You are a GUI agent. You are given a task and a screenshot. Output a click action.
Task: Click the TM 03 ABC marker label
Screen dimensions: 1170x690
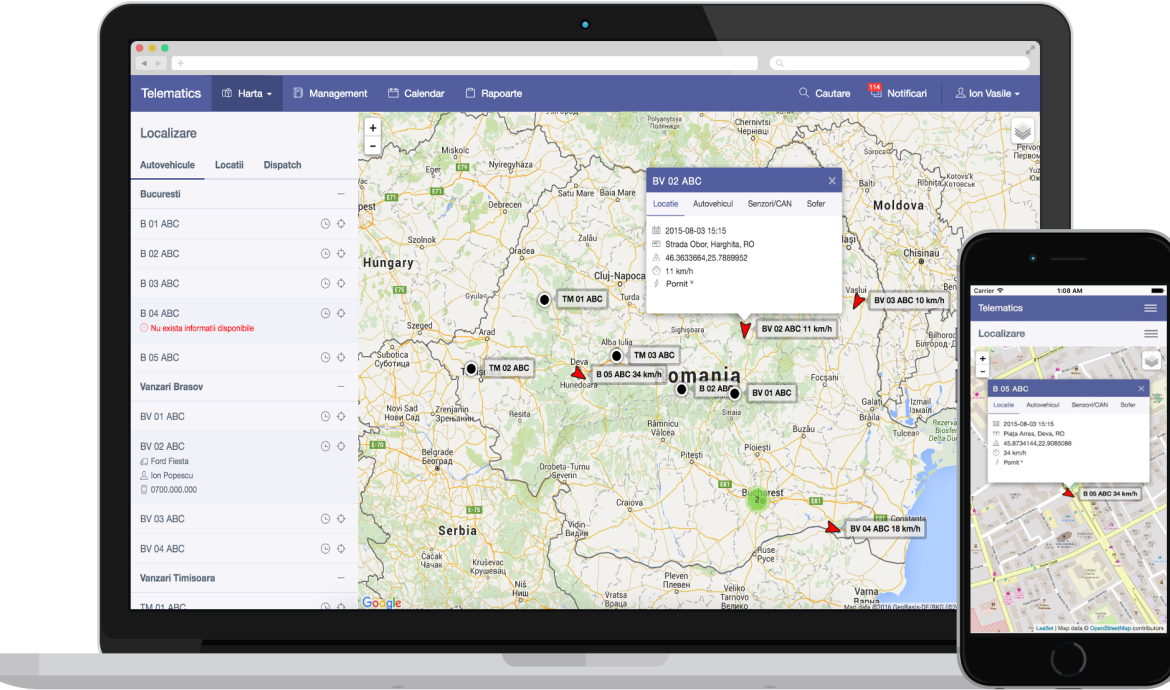(654, 355)
